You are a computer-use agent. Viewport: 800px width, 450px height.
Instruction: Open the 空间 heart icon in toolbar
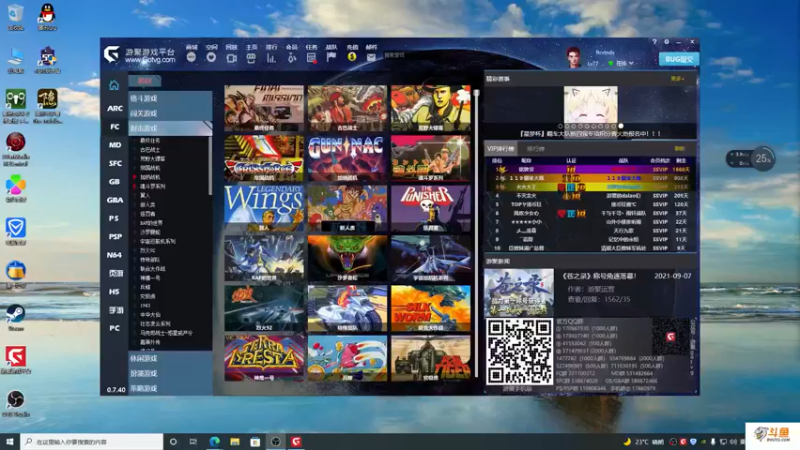click(x=211, y=57)
